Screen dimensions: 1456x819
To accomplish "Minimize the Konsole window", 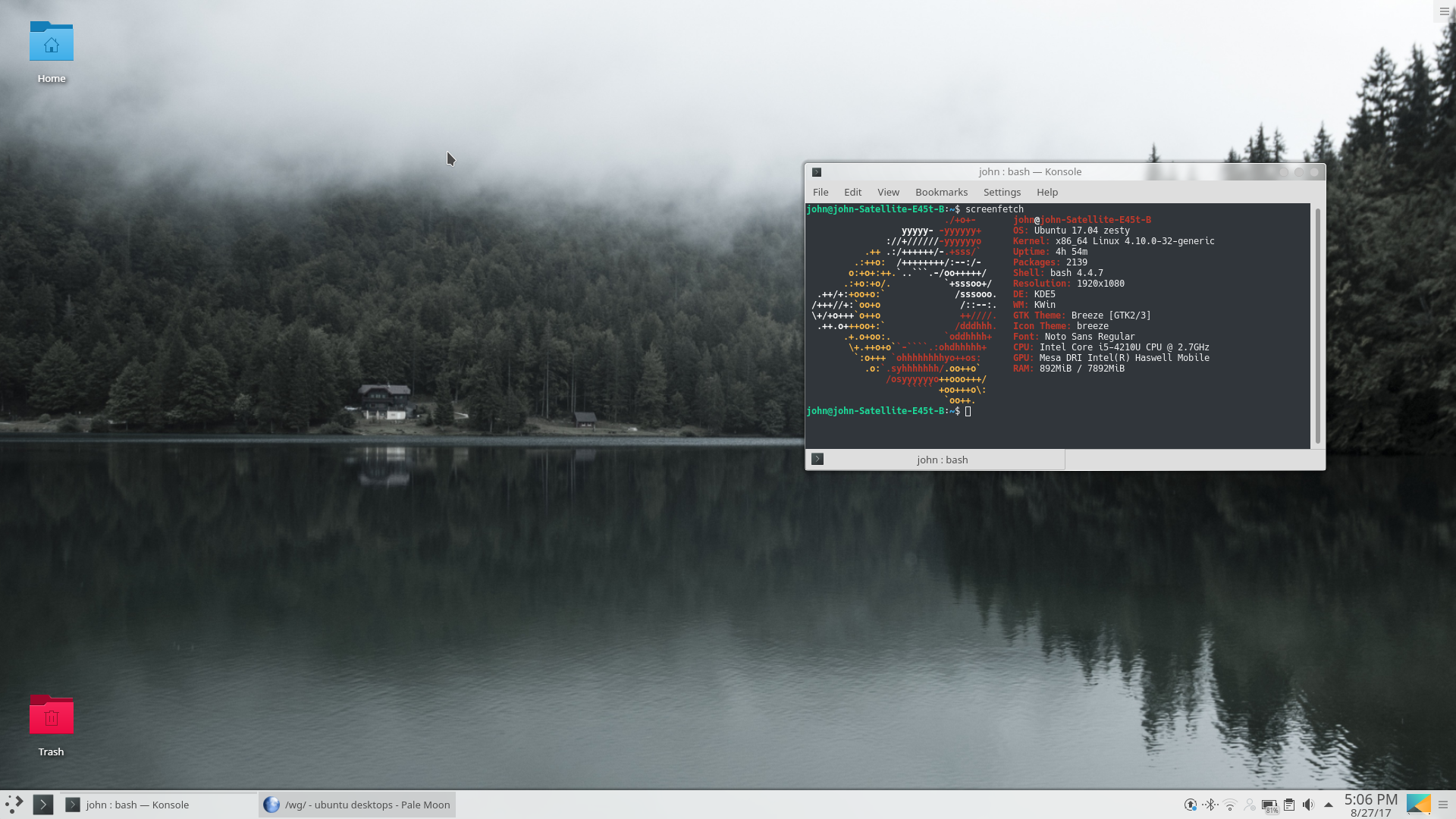I will coord(1284,172).
